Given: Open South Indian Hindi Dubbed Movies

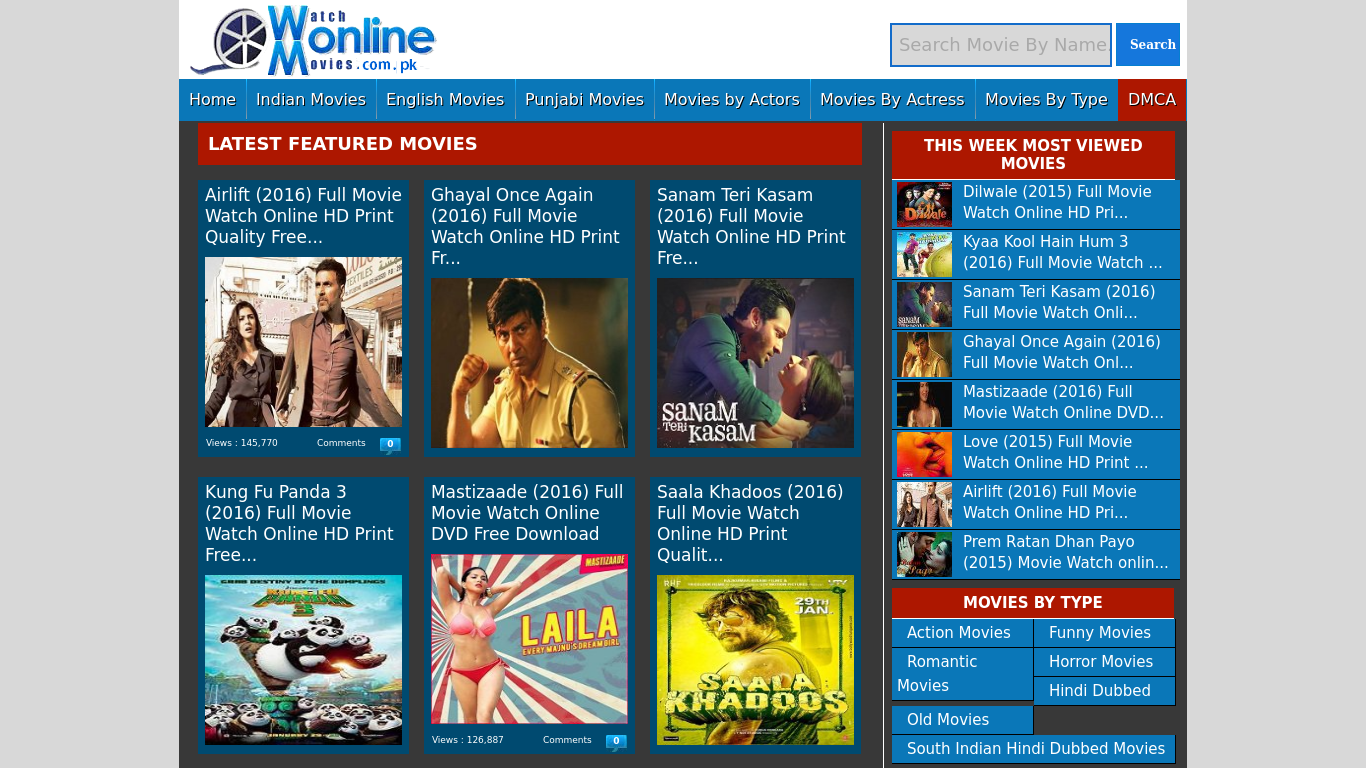Looking at the screenshot, I should click(x=1033, y=749).
